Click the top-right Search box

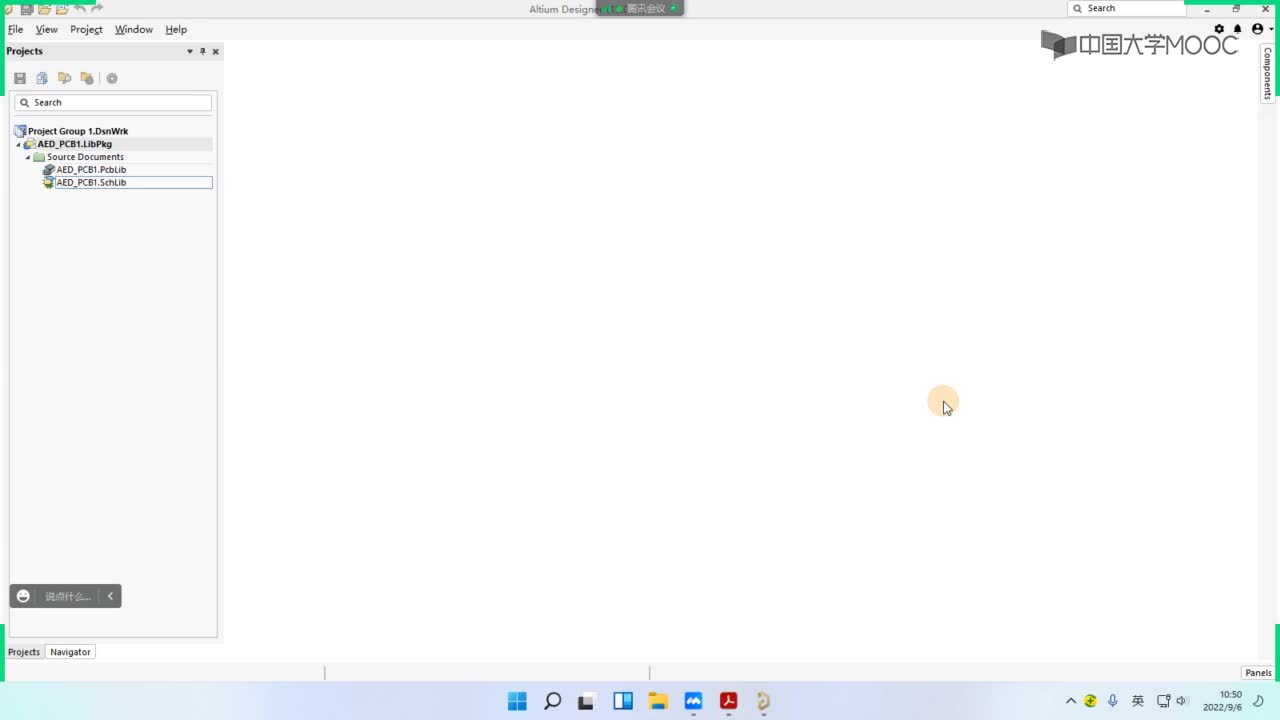(x=1126, y=8)
